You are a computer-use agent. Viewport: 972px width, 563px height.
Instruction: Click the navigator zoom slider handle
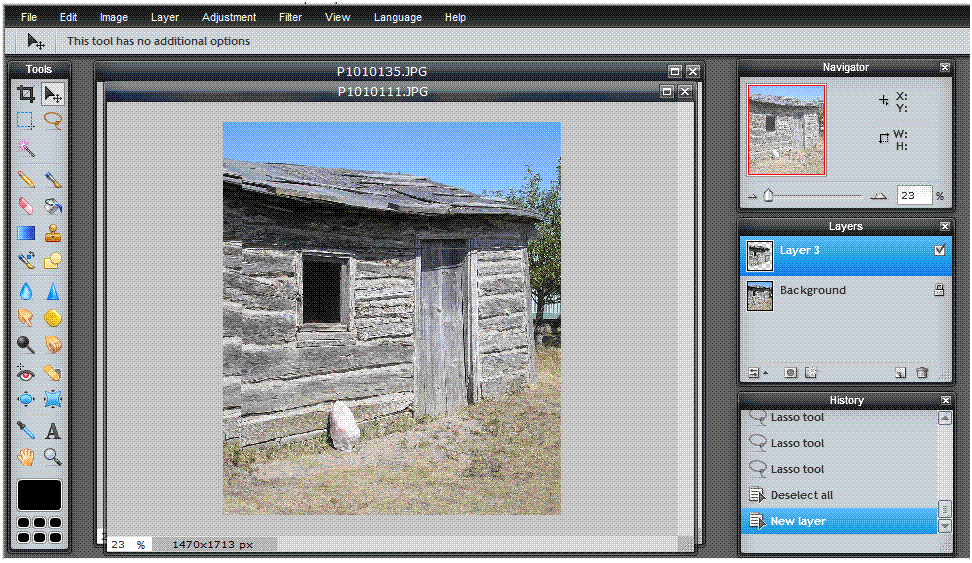tap(768, 196)
